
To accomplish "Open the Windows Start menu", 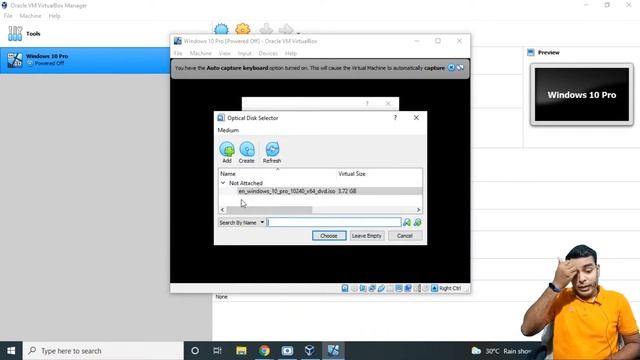I will coord(11,351).
